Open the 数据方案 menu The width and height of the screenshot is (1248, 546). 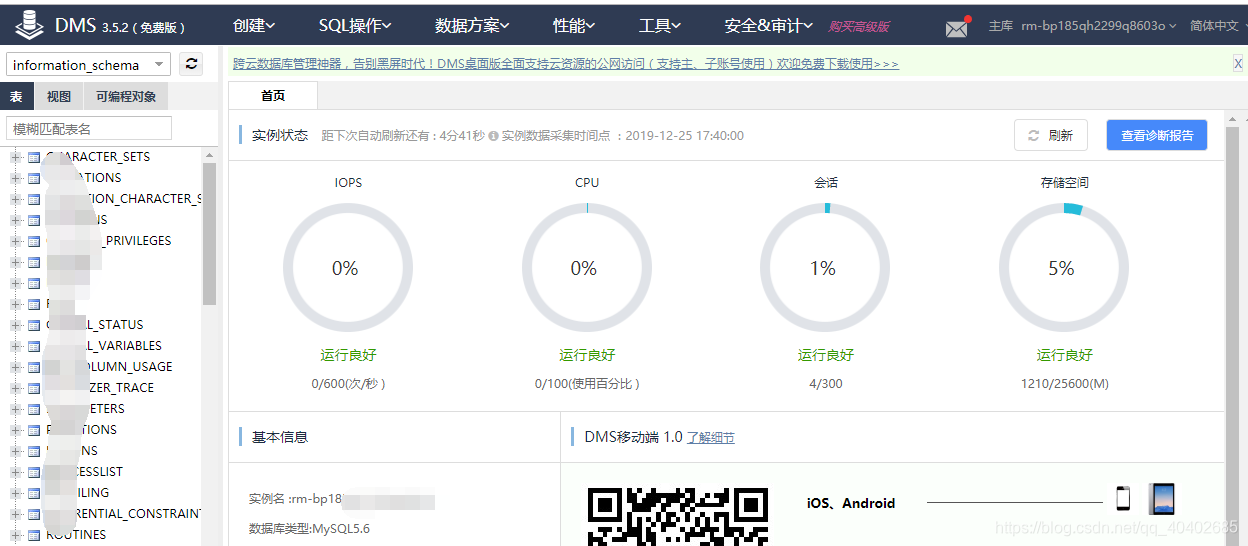[472, 26]
